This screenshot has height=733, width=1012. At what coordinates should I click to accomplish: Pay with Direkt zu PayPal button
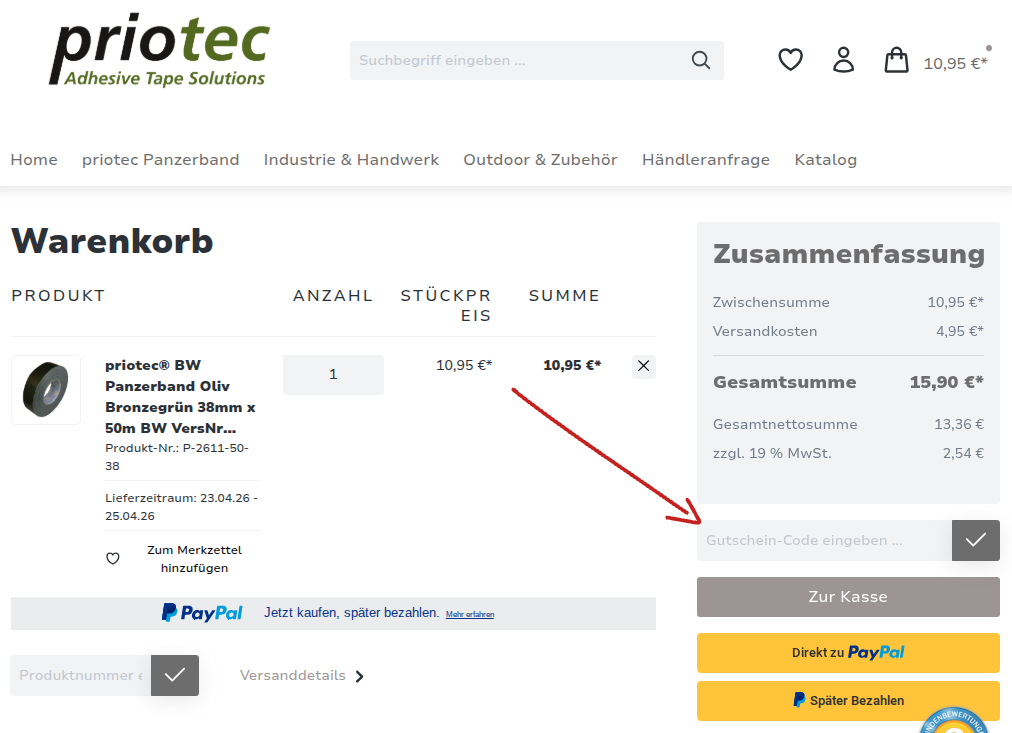click(848, 652)
